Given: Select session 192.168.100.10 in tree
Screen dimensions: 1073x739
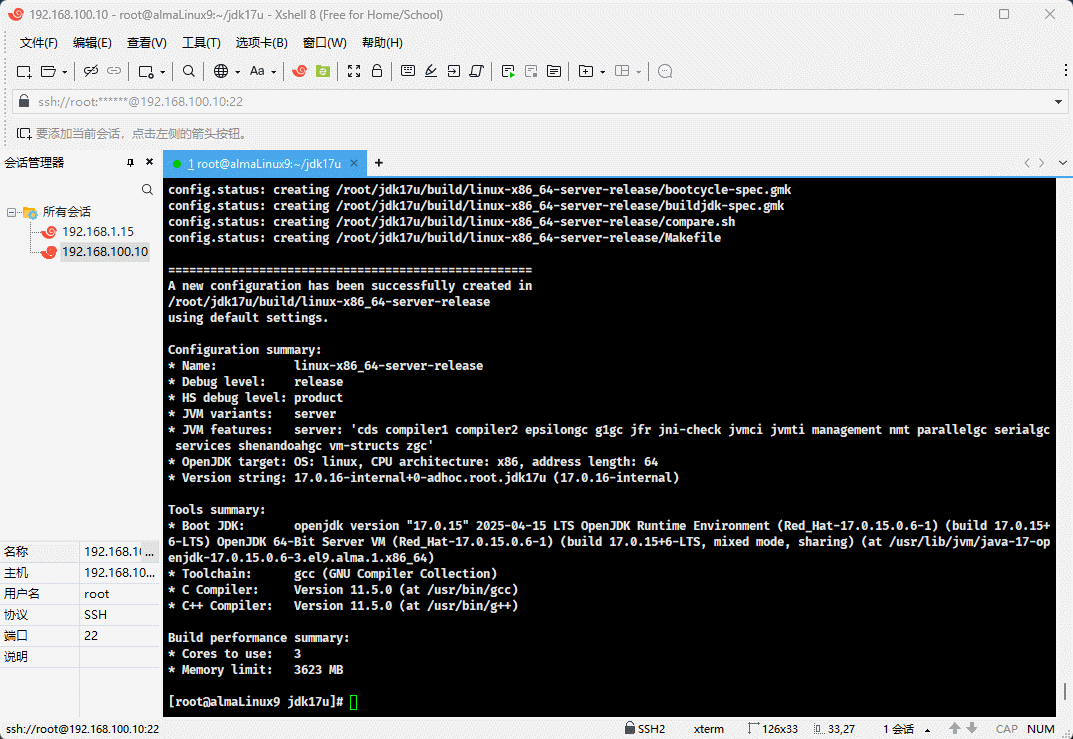Looking at the screenshot, I should (x=105, y=252).
